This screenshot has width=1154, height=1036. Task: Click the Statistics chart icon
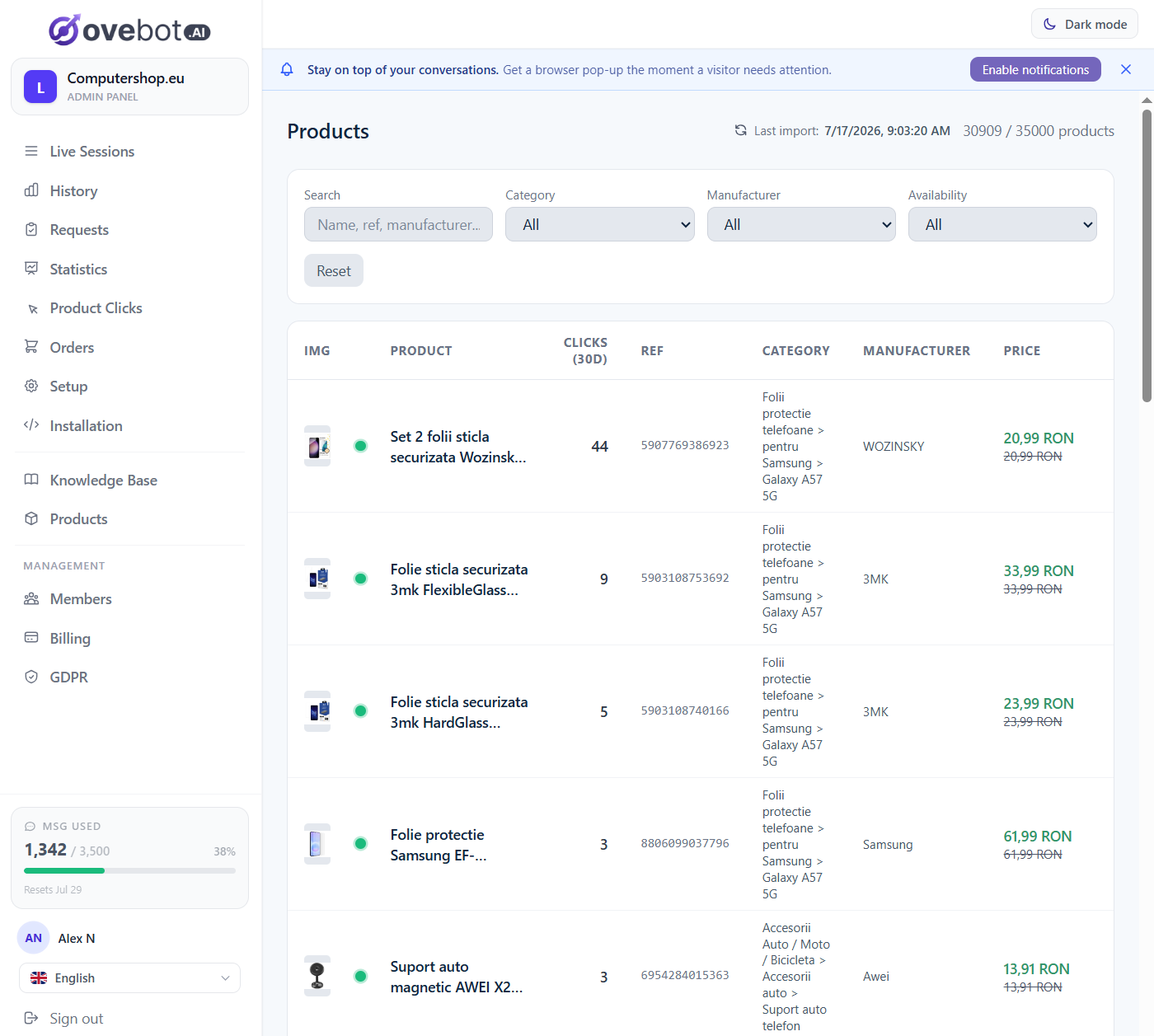[x=31, y=269]
